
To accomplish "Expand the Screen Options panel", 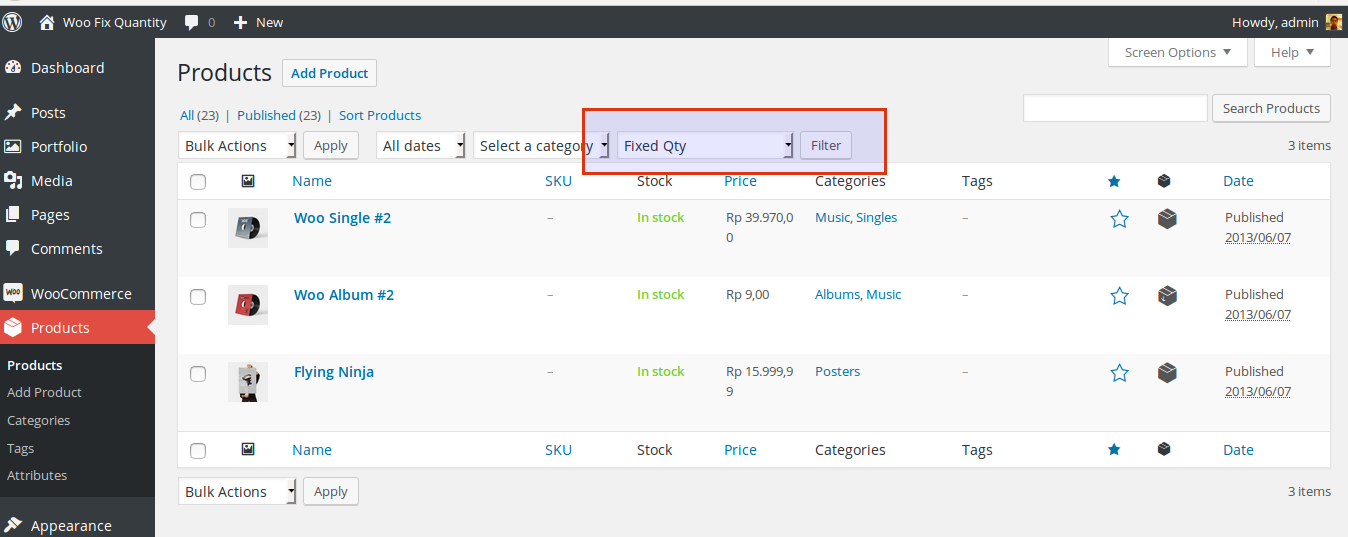I will tap(1178, 53).
